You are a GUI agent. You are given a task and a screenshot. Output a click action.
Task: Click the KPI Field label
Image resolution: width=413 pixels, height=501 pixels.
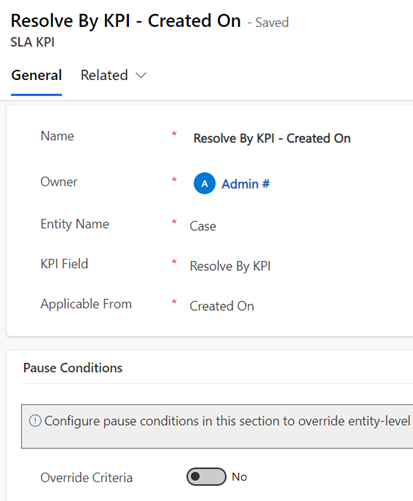click(64, 264)
